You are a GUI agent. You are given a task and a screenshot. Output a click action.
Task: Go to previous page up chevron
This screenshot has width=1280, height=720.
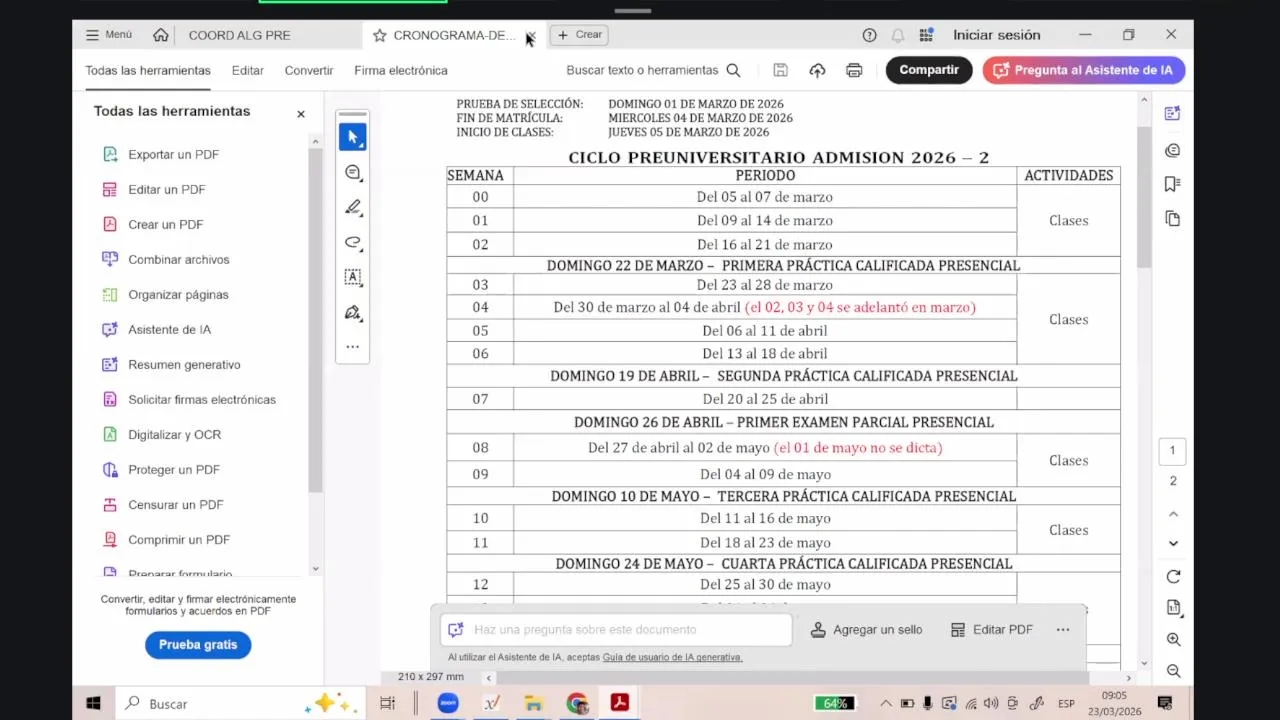(x=1173, y=514)
